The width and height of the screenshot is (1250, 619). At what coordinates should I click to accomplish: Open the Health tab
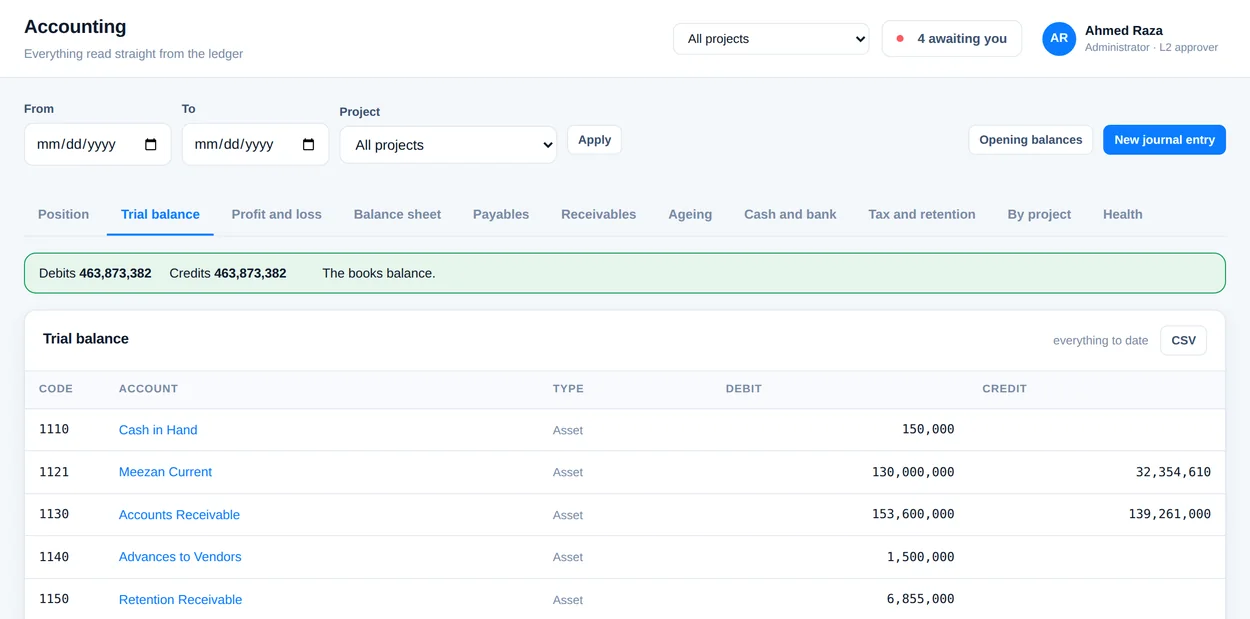[x=1123, y=214]
